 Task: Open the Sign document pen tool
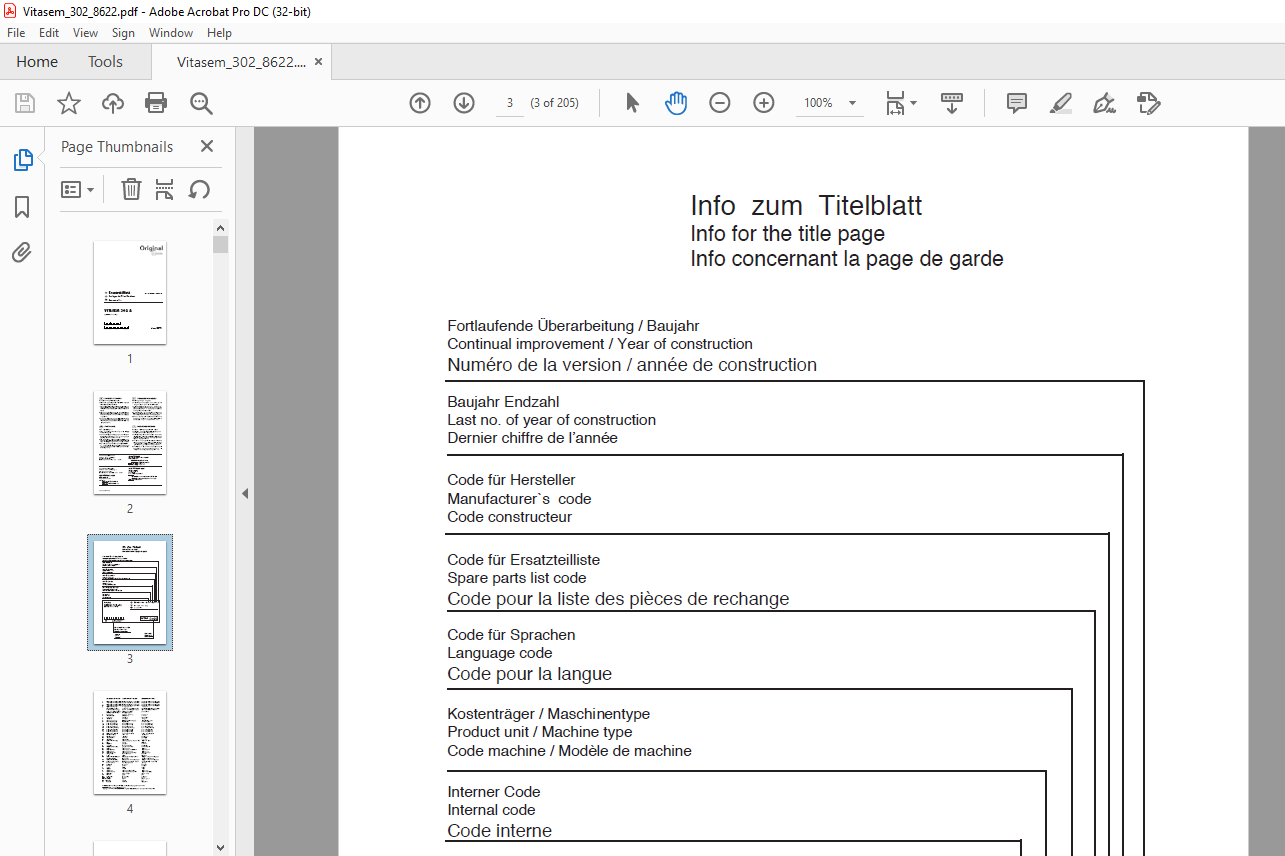coord(1105,103)
